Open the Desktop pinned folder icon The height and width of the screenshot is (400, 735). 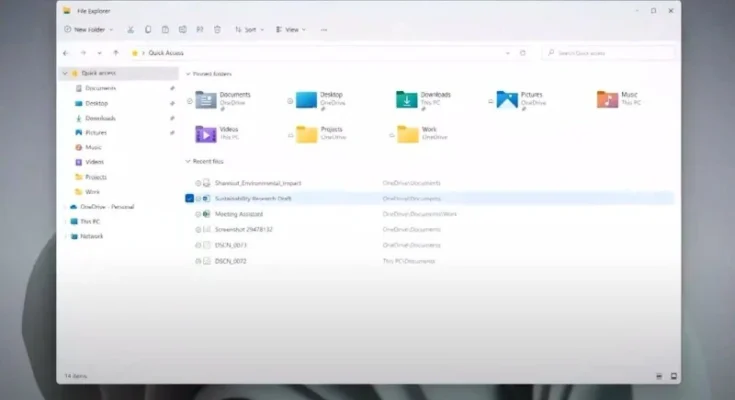[306, 99]
